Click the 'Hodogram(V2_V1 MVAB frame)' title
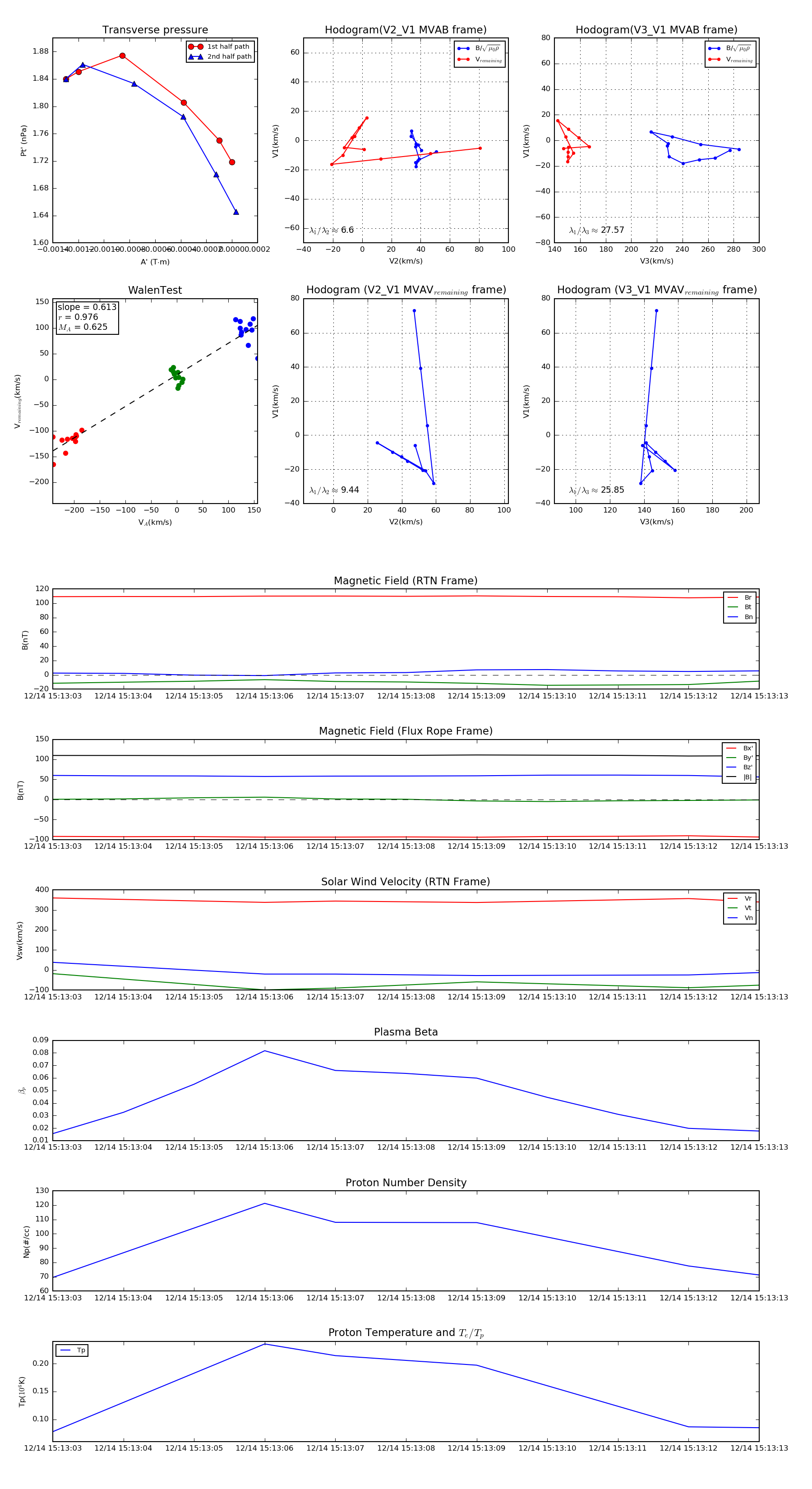This screenshot has width=812, height=1489. point(406,30)
